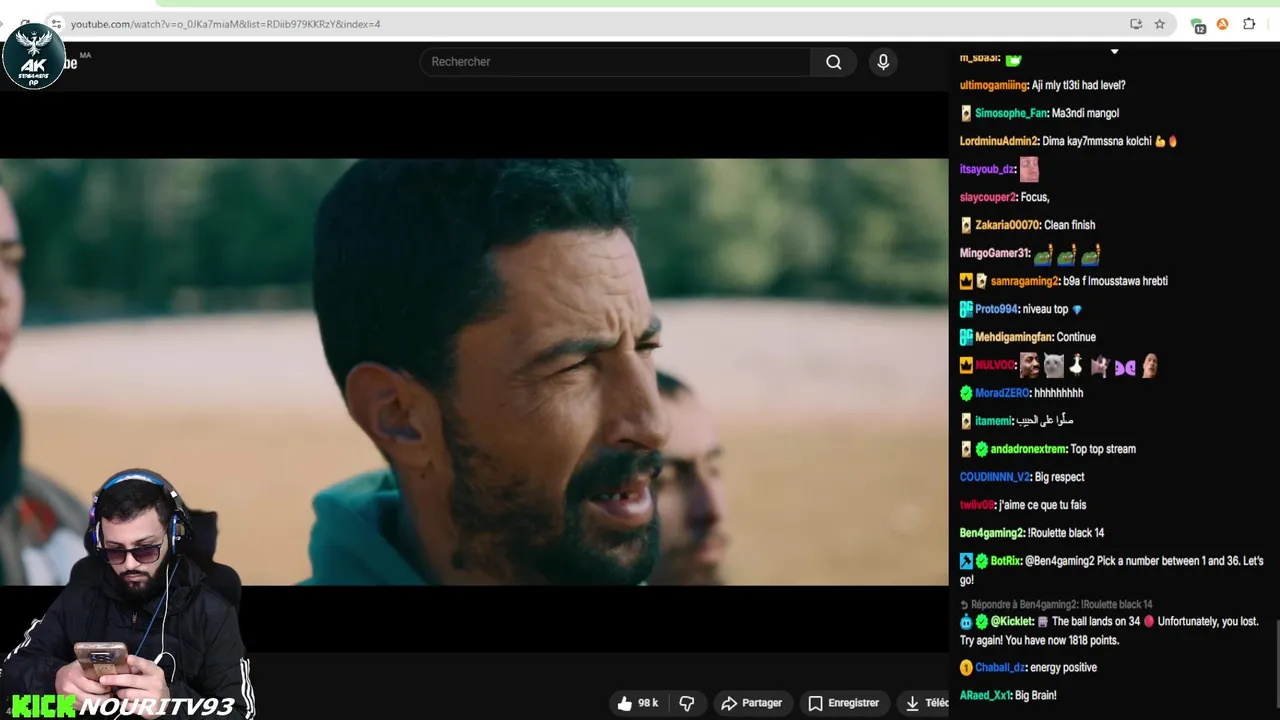Click the verified badge beside MoradZERO
1280x720 pixels.
click(x=966, y=393)
